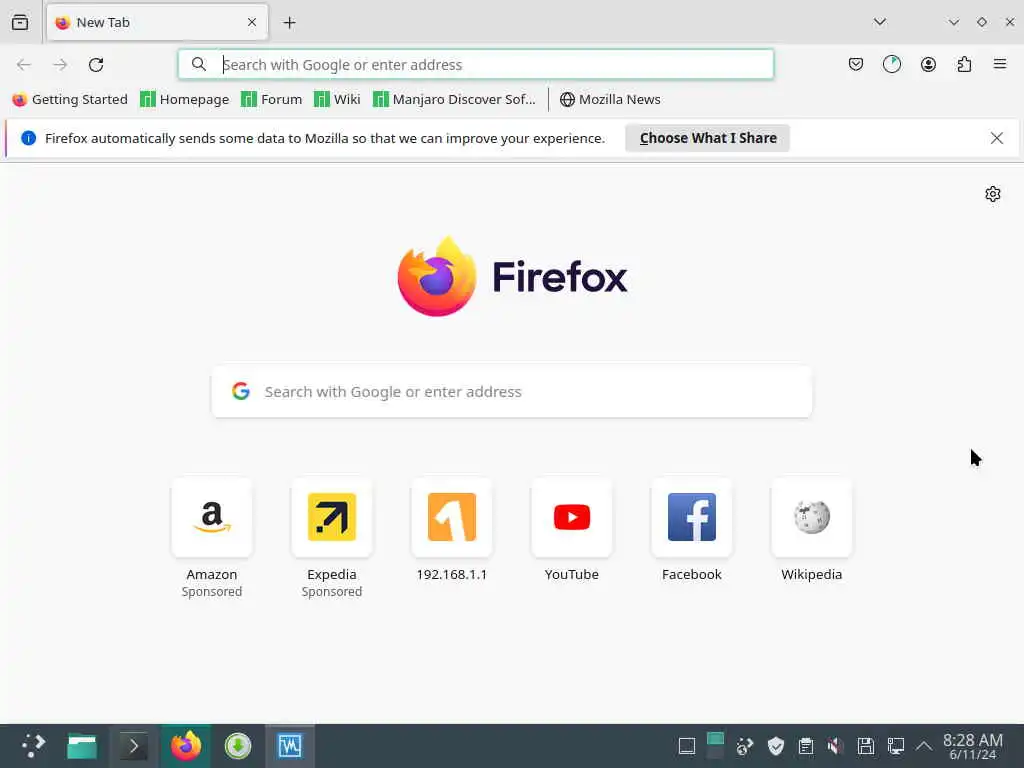Open the Extensions panel
Image resolution: width=1024 pixels, height=768 pixels.
coord(964,64)
